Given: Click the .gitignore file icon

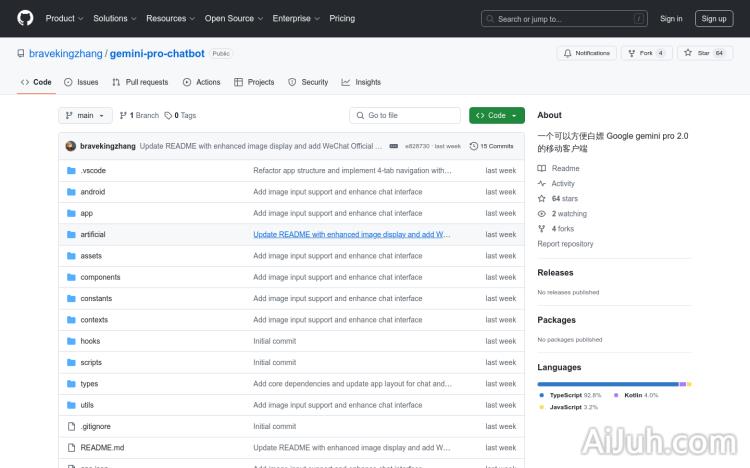Looking at the screenshot, I should pos(71,426).
